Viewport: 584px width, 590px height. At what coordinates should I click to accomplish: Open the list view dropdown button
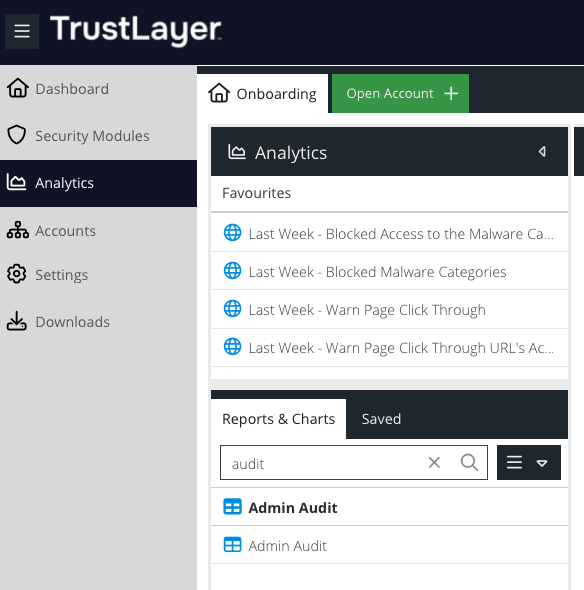(529, 462)
